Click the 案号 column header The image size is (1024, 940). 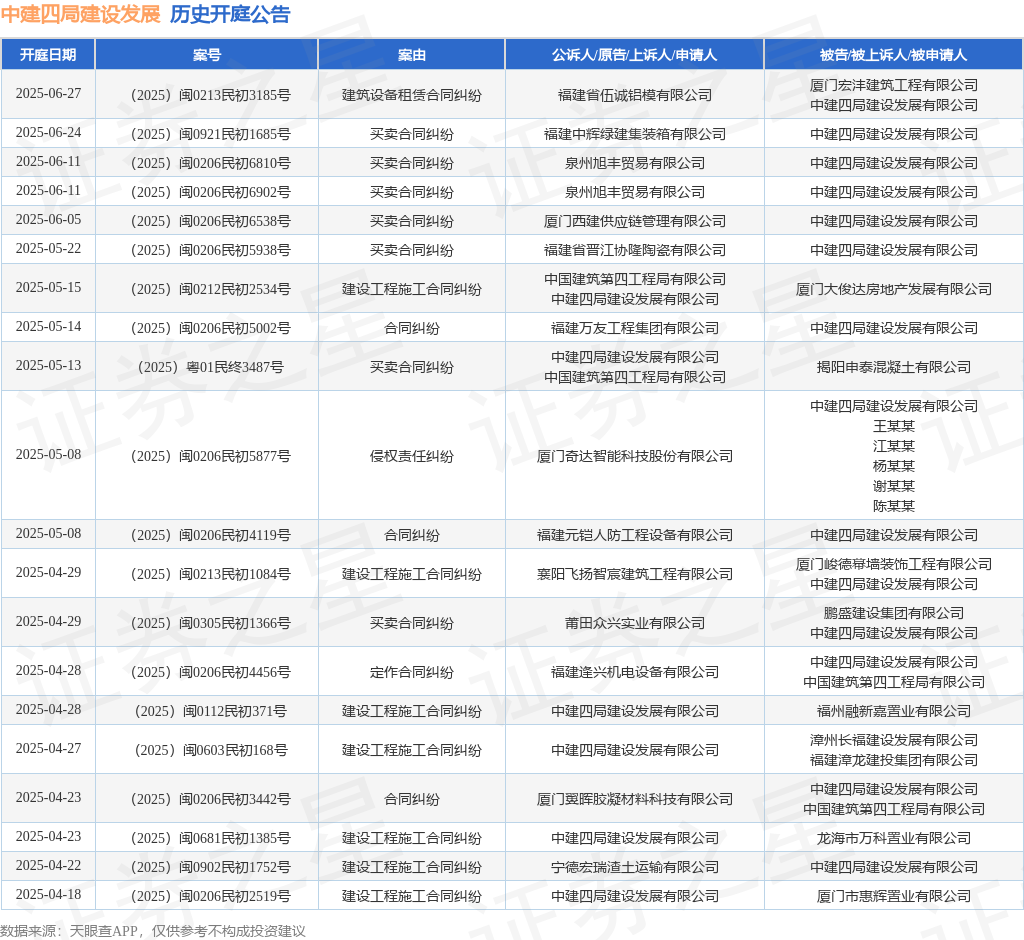pos(207,55)
